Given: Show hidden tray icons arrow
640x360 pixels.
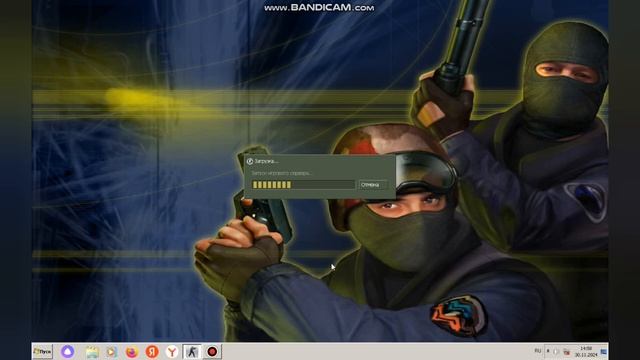Looking at the screenshot, I should [x=548, y=351].
